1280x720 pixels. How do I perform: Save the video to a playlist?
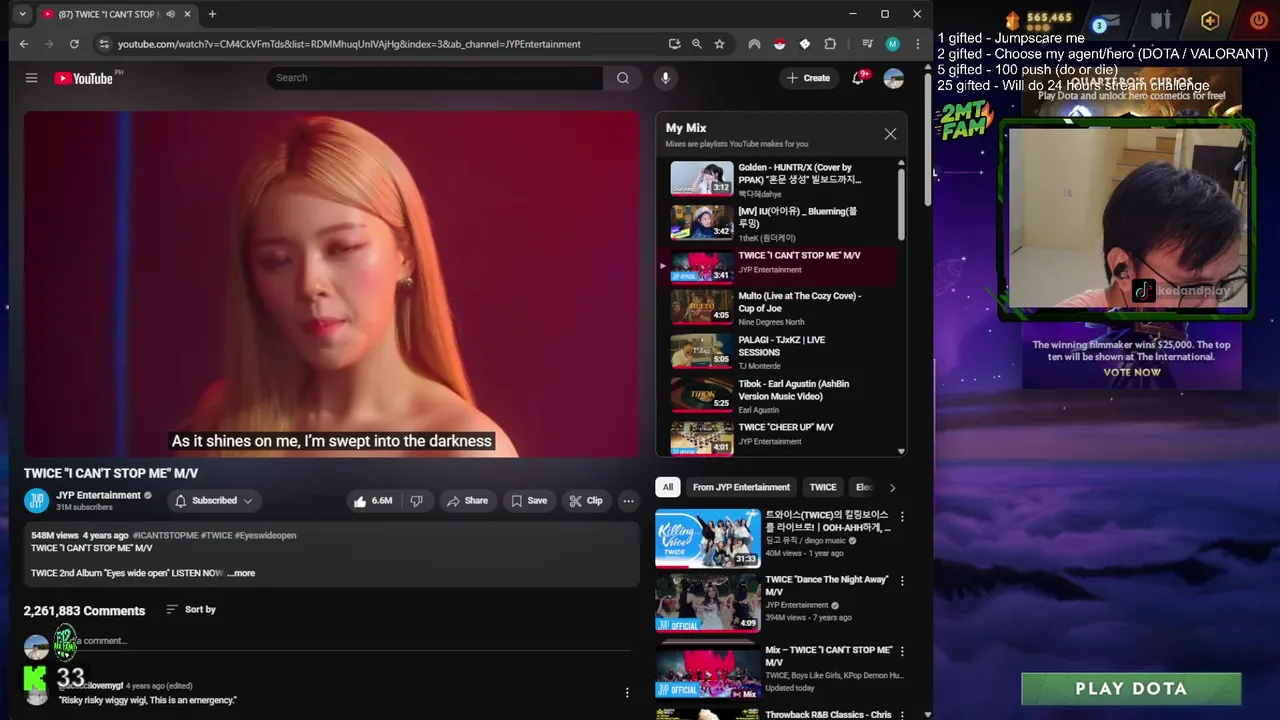(x=529, y=501)
